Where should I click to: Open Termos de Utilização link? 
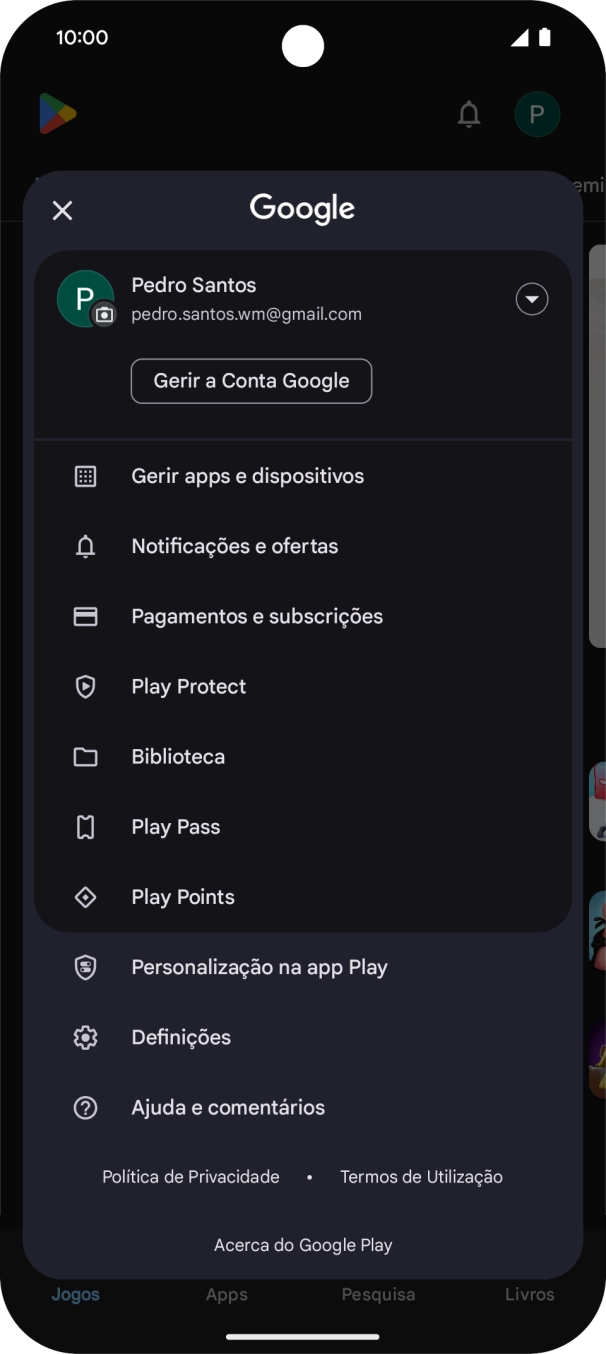[421, 1177]
